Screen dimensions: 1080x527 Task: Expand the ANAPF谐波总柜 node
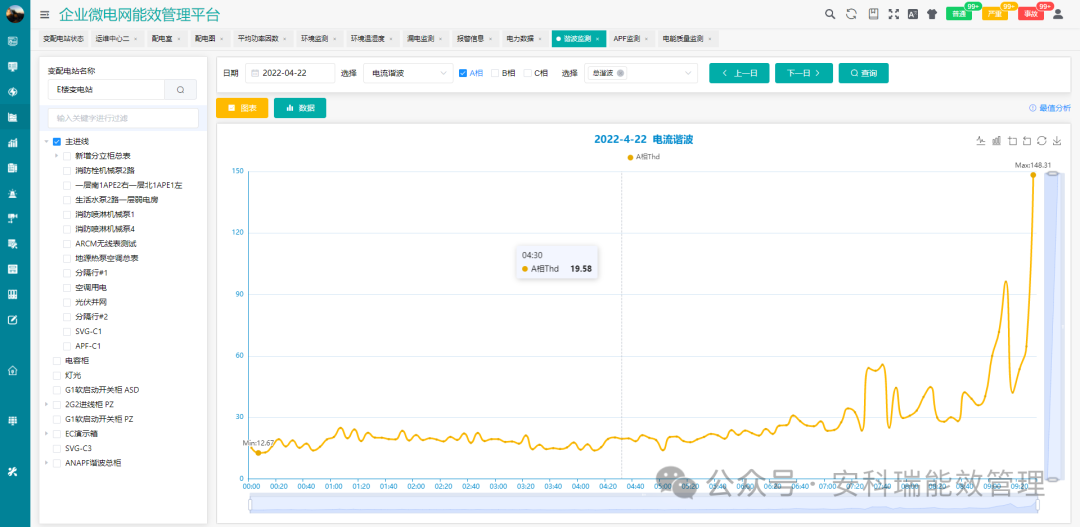(47, 463)
